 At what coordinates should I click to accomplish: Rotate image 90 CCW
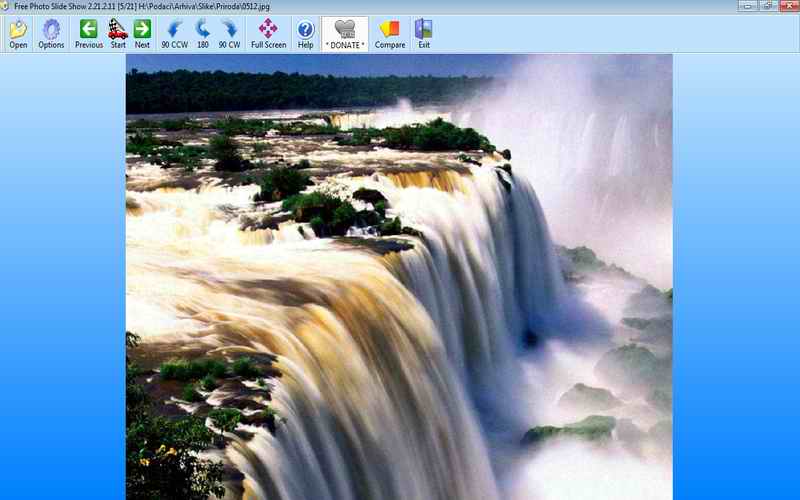[174, 33]
